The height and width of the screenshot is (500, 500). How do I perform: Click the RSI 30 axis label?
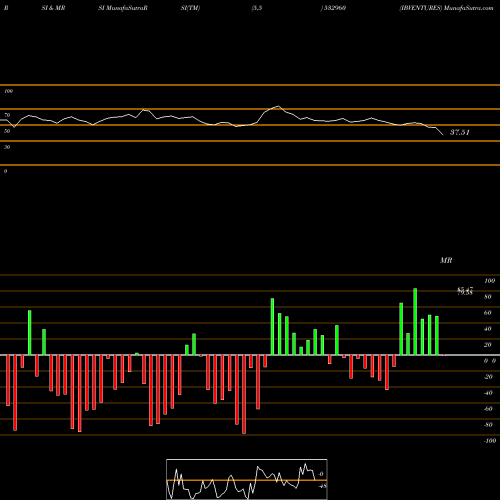[7, 147]
